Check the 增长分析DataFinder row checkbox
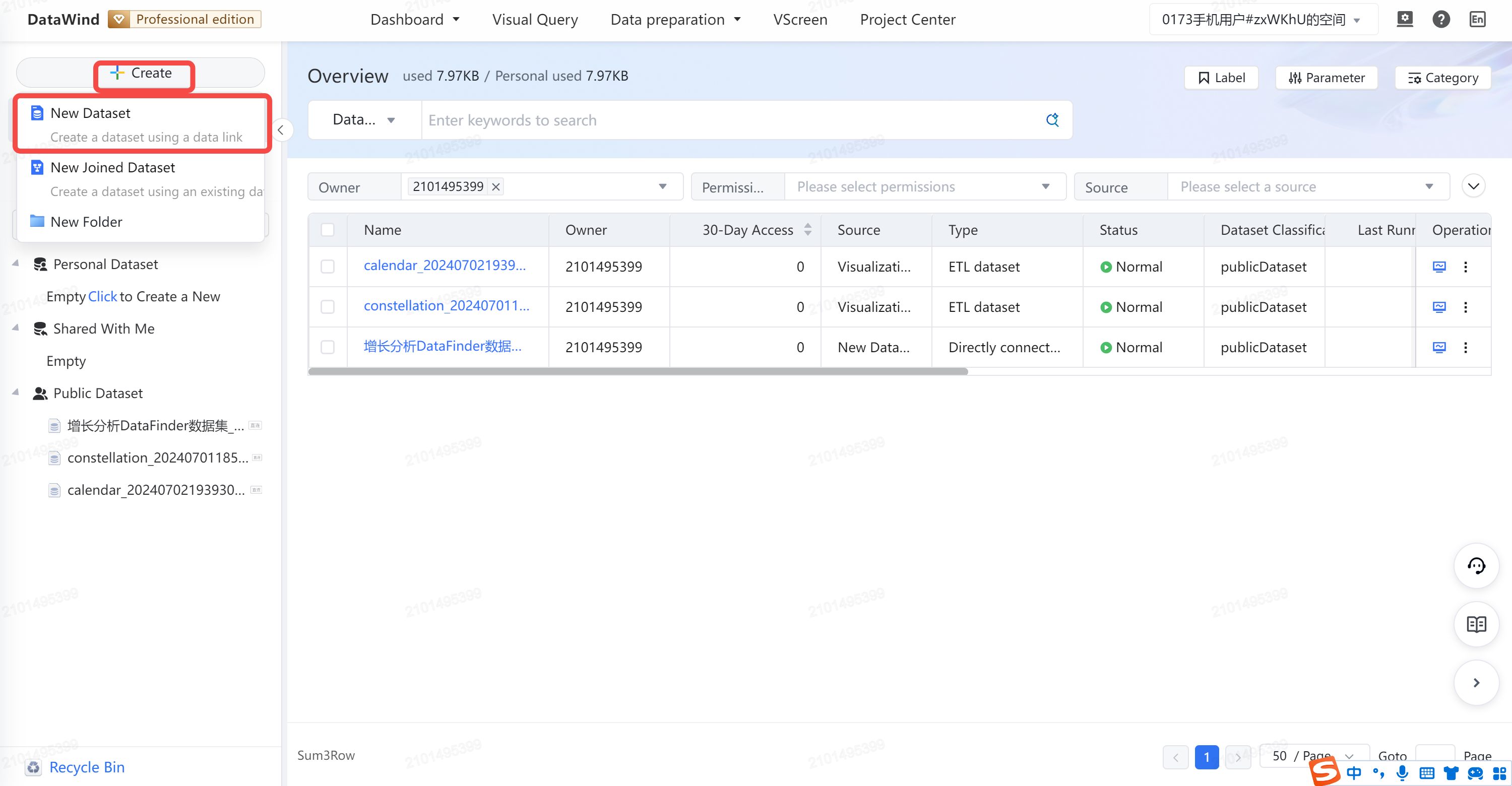Image resolution: width=1512 pixels, height=786 pixels. [x=328, y=347]
